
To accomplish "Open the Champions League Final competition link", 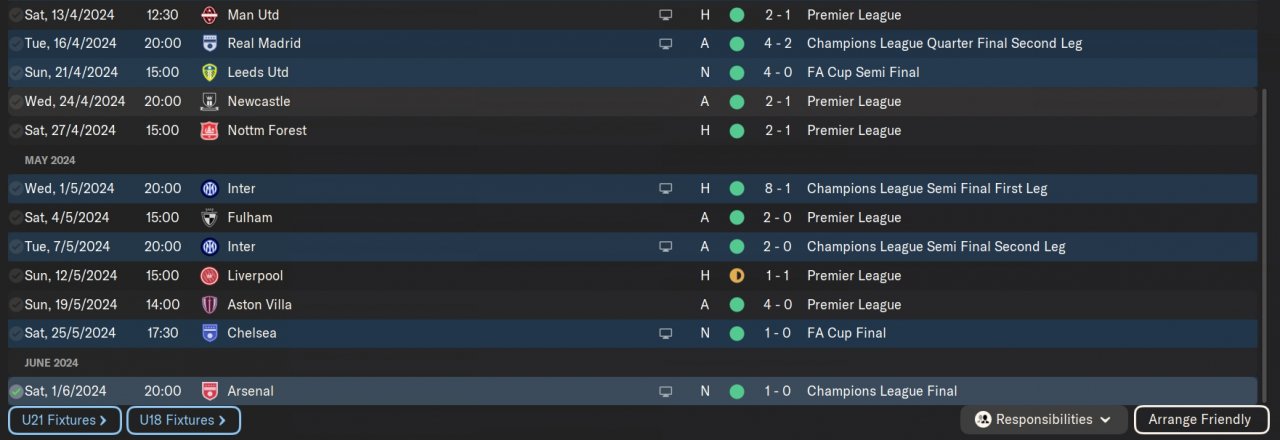I will click(881, 392).
